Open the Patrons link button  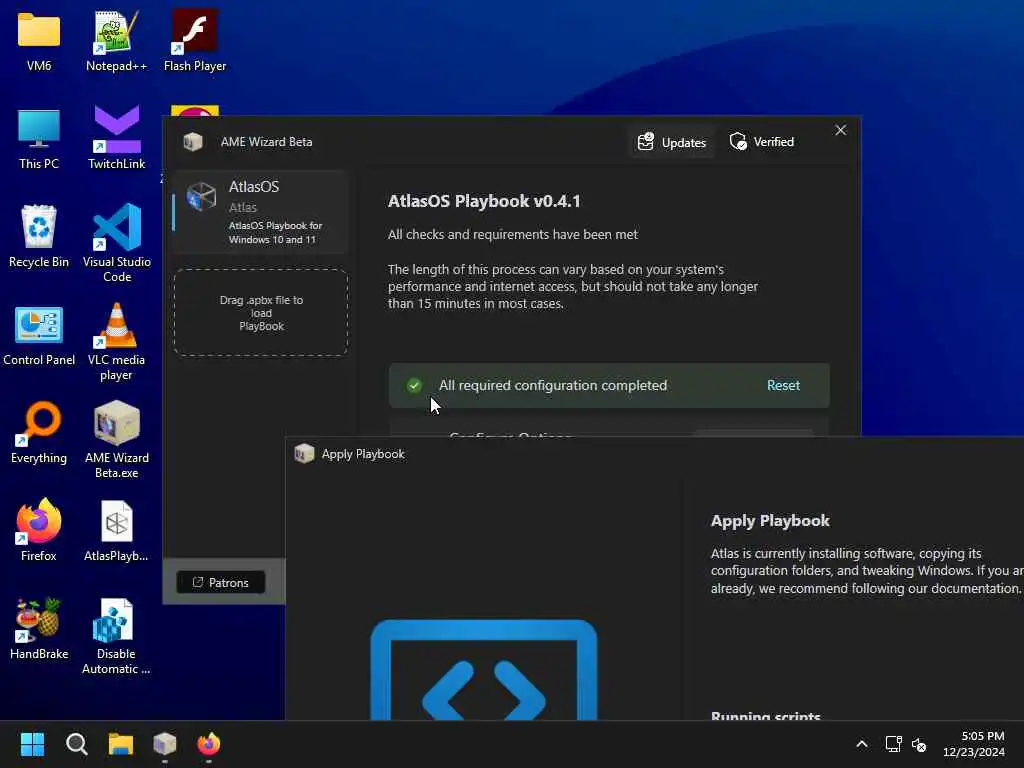click(221, 583)
